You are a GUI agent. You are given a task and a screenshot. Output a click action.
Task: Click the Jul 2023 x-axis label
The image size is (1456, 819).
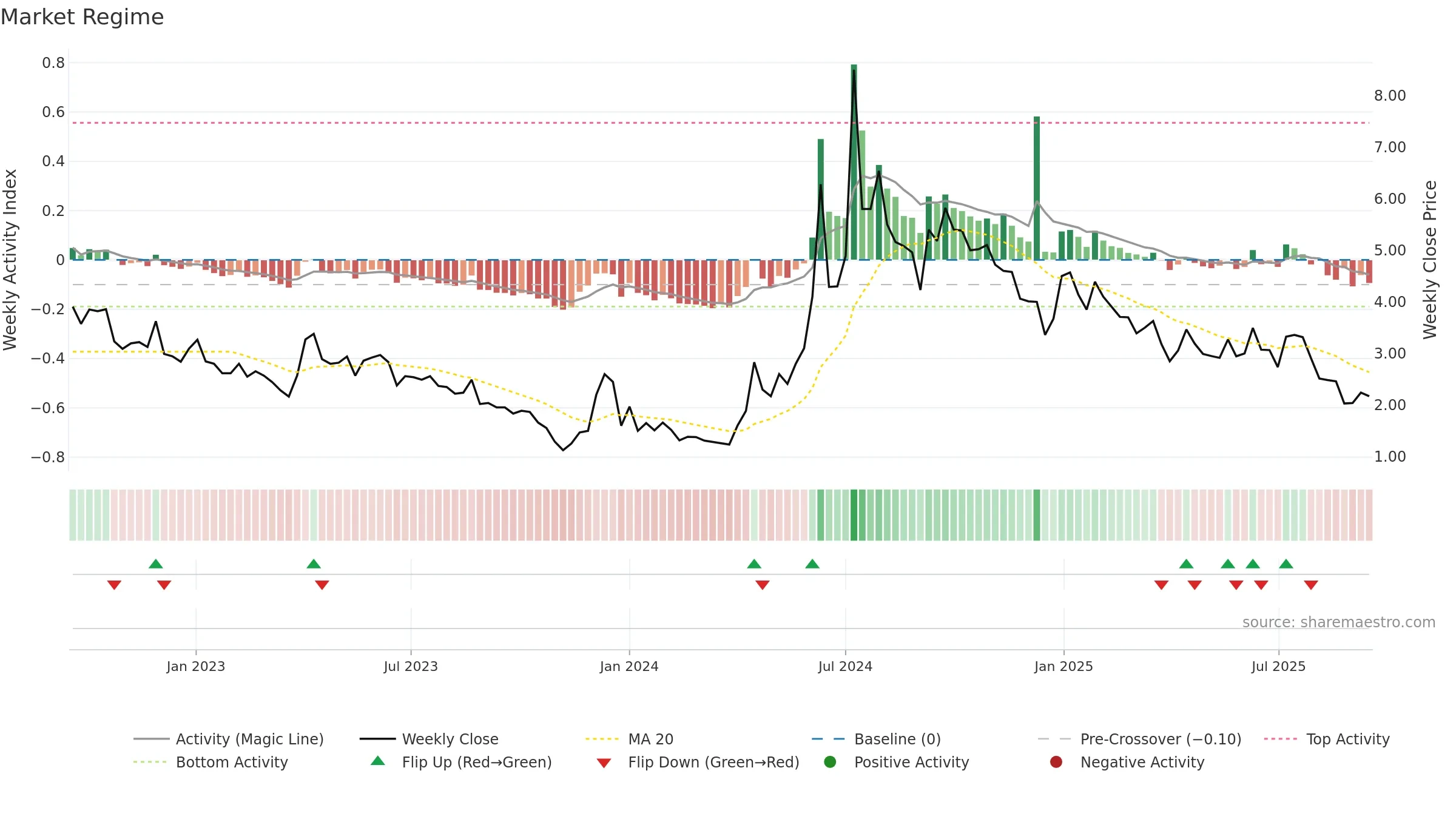pyautogui.click(x=411, y=666)
